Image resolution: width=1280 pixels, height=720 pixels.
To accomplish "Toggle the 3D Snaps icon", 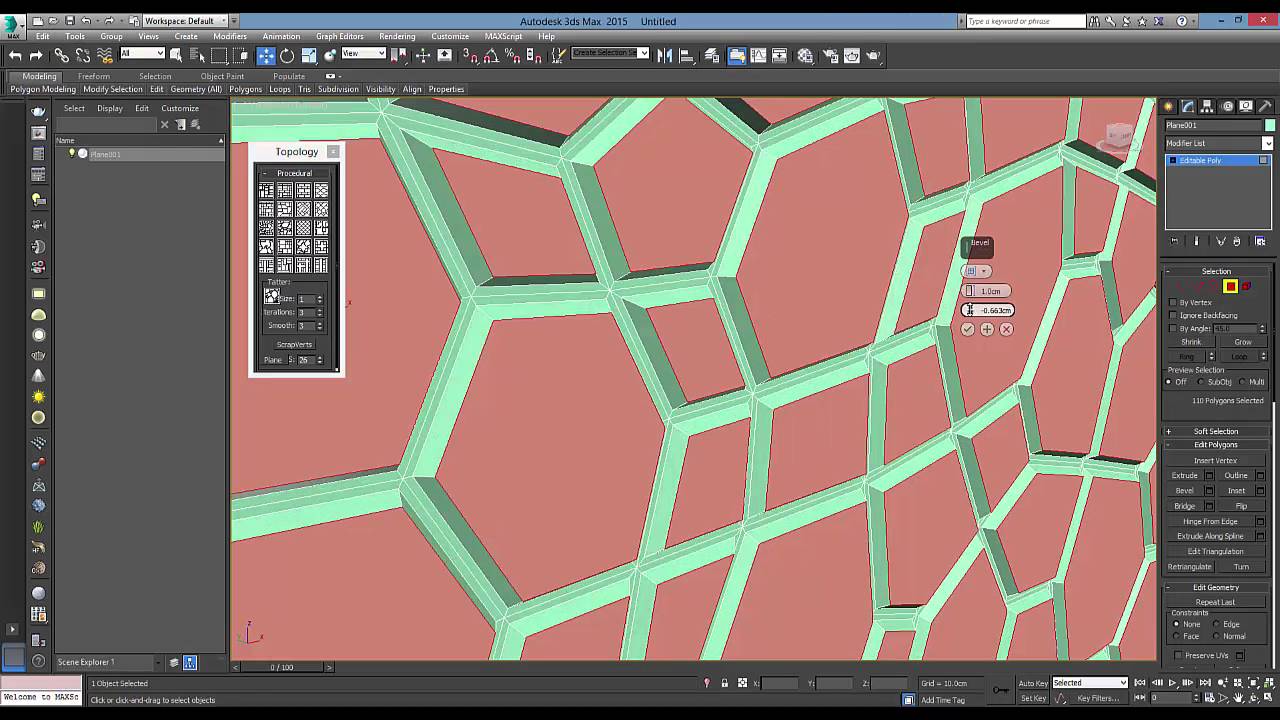I will click(471, 56).
